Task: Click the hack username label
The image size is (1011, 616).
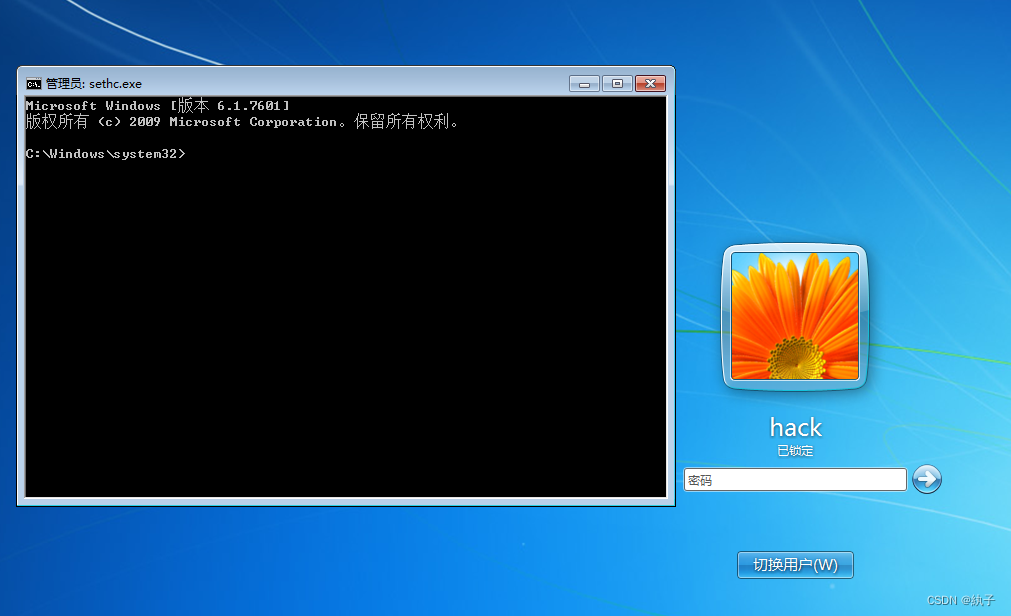Action: tap(794, 428)
